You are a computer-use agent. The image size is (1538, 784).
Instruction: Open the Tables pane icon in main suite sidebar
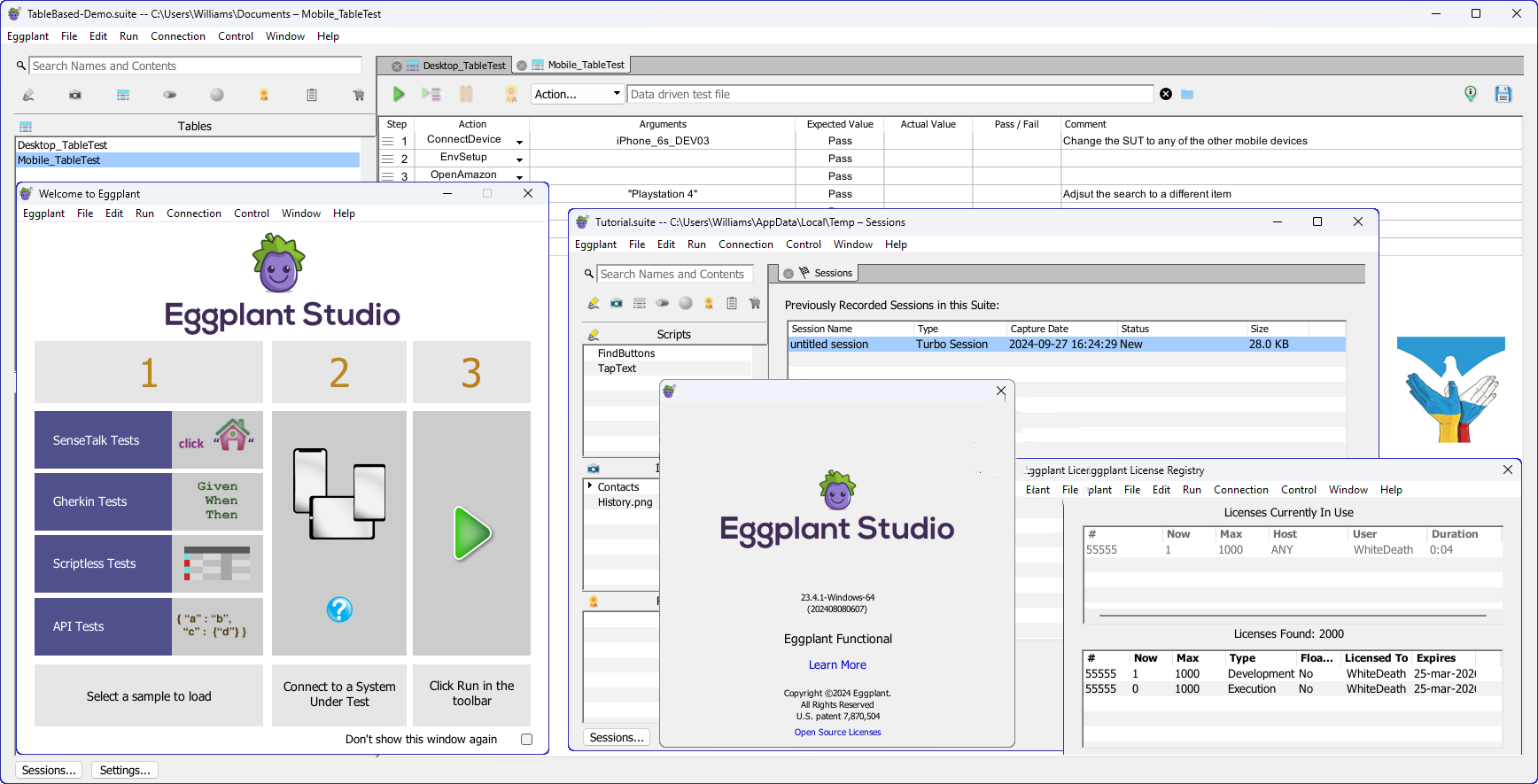point(123,95)
